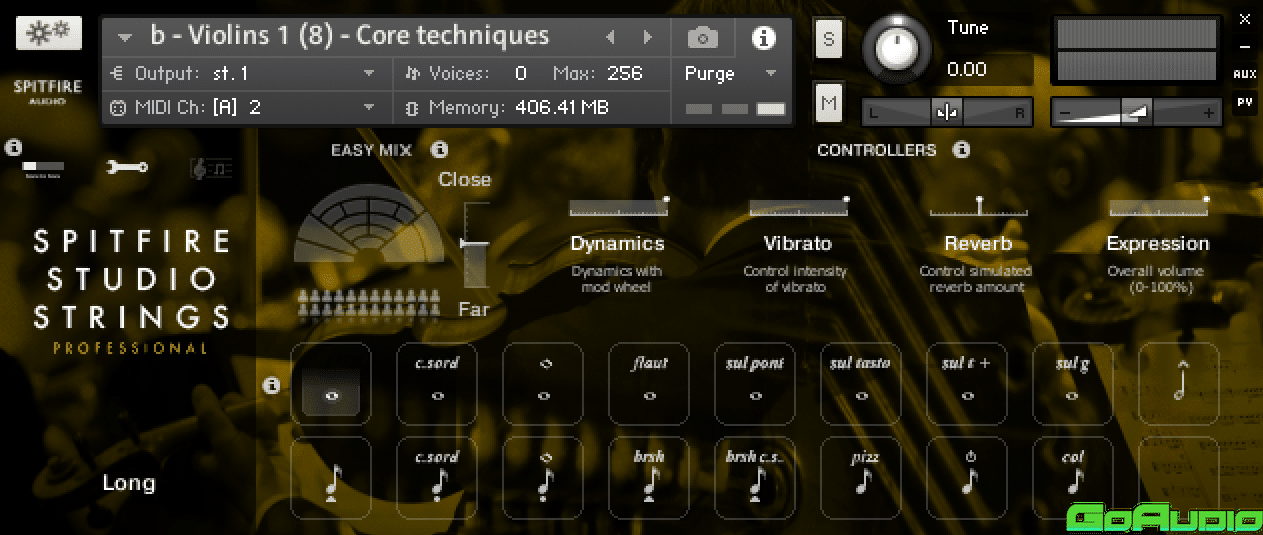
Task: Toggle the AUX sends panel
Action: point(1245,74)
